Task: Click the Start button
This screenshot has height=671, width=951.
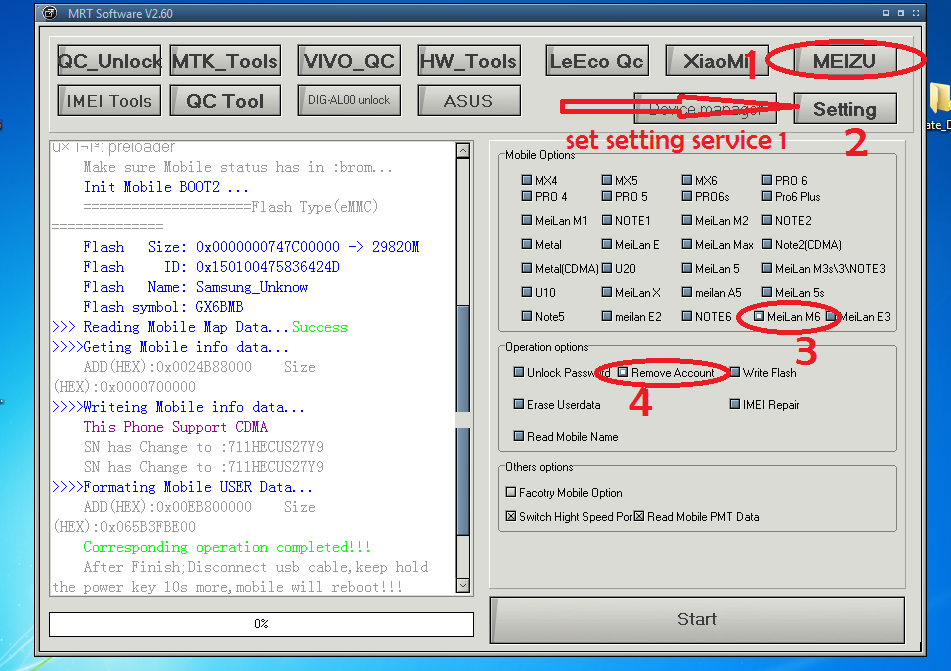Action: (697, 619)
